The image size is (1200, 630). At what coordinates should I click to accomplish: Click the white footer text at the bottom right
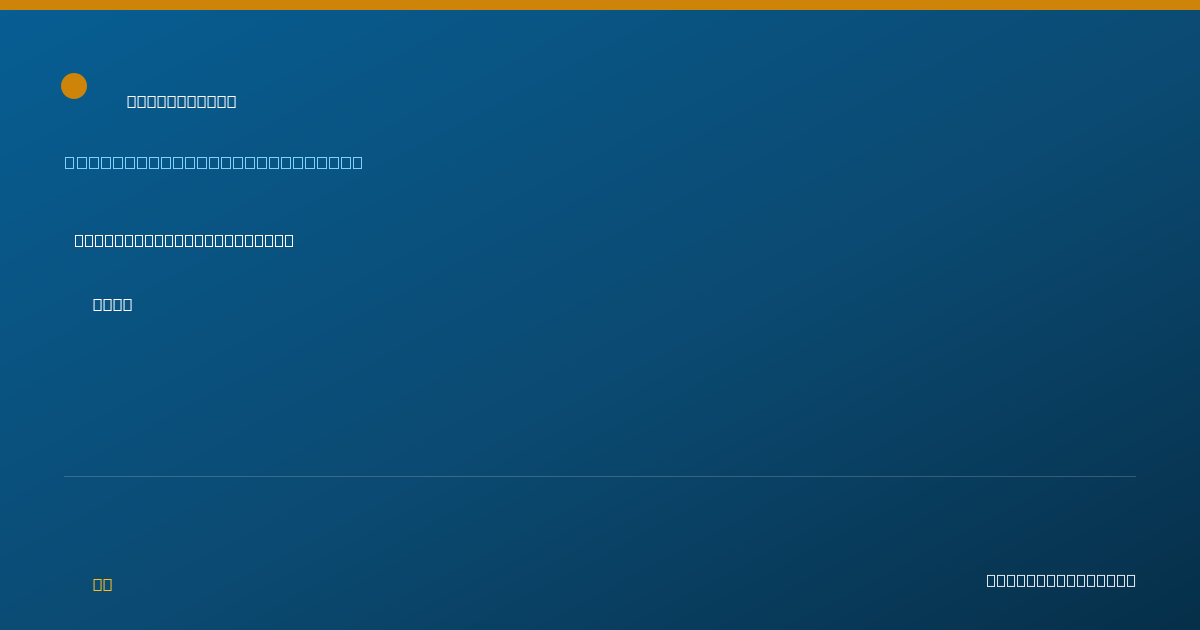tap(1061, 580)
